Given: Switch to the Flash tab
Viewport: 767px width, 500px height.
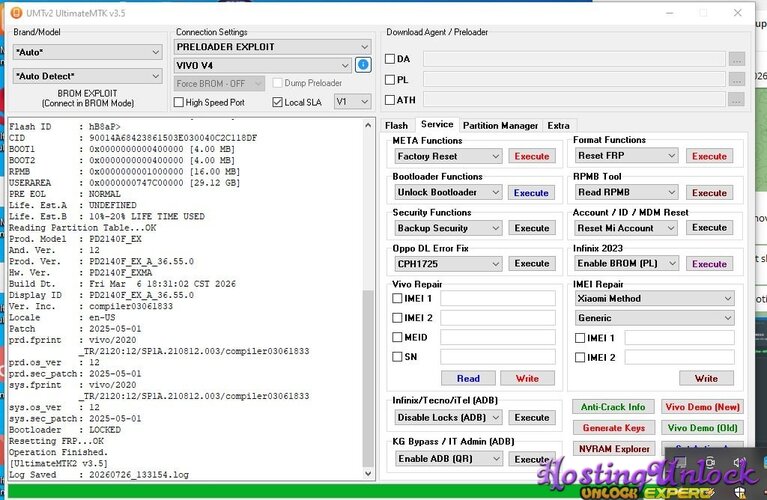Looking at the screenshot, I should coord(396,126).
